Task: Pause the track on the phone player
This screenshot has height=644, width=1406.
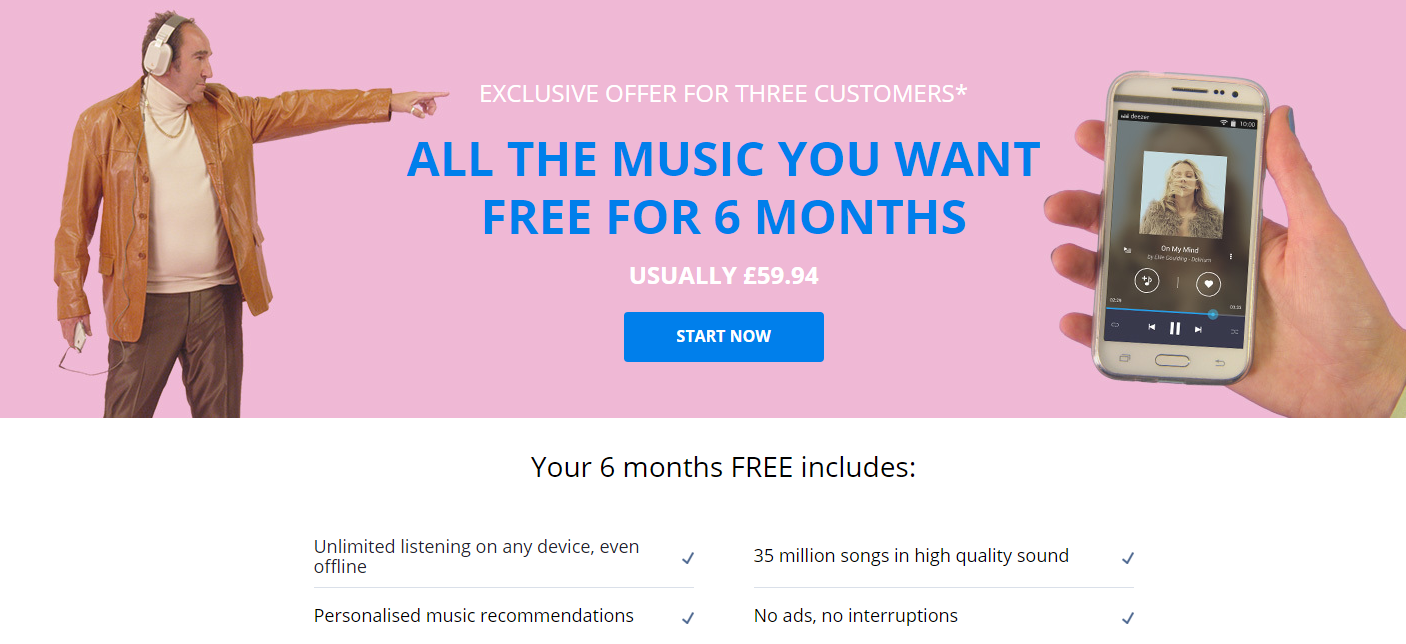Action: (x=1175, y=328)
